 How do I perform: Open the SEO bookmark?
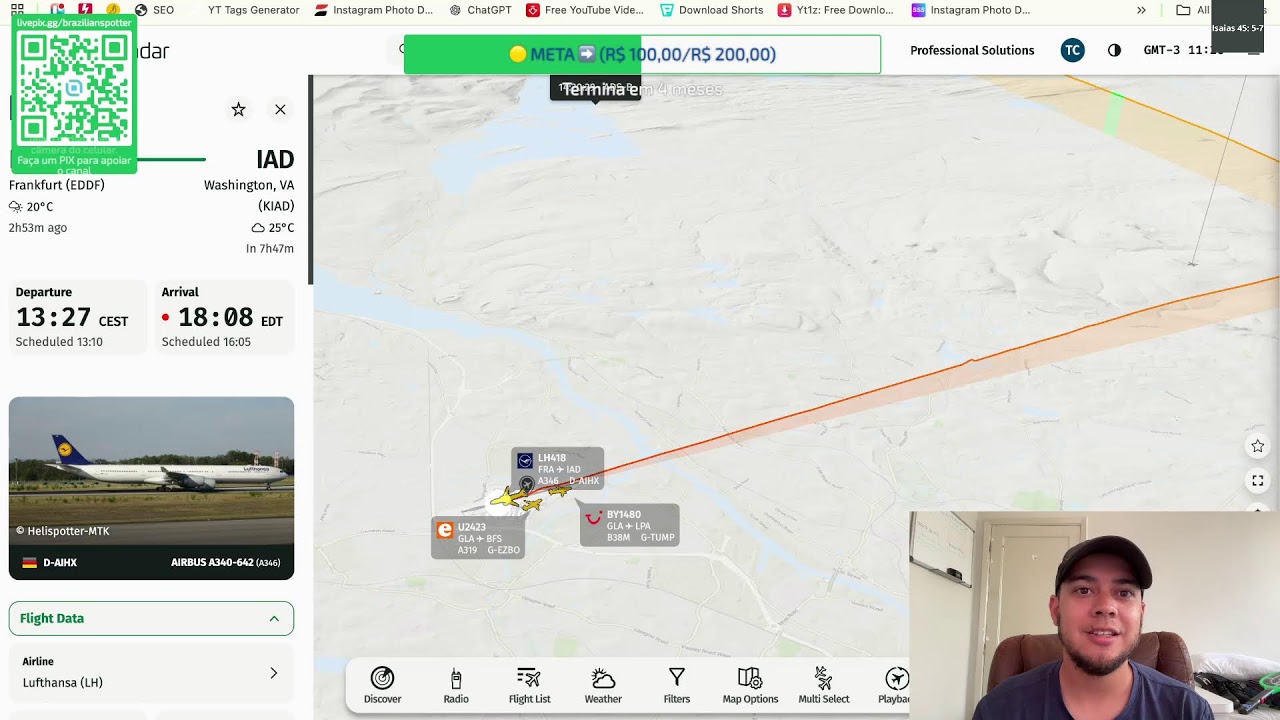coord(154,10)
